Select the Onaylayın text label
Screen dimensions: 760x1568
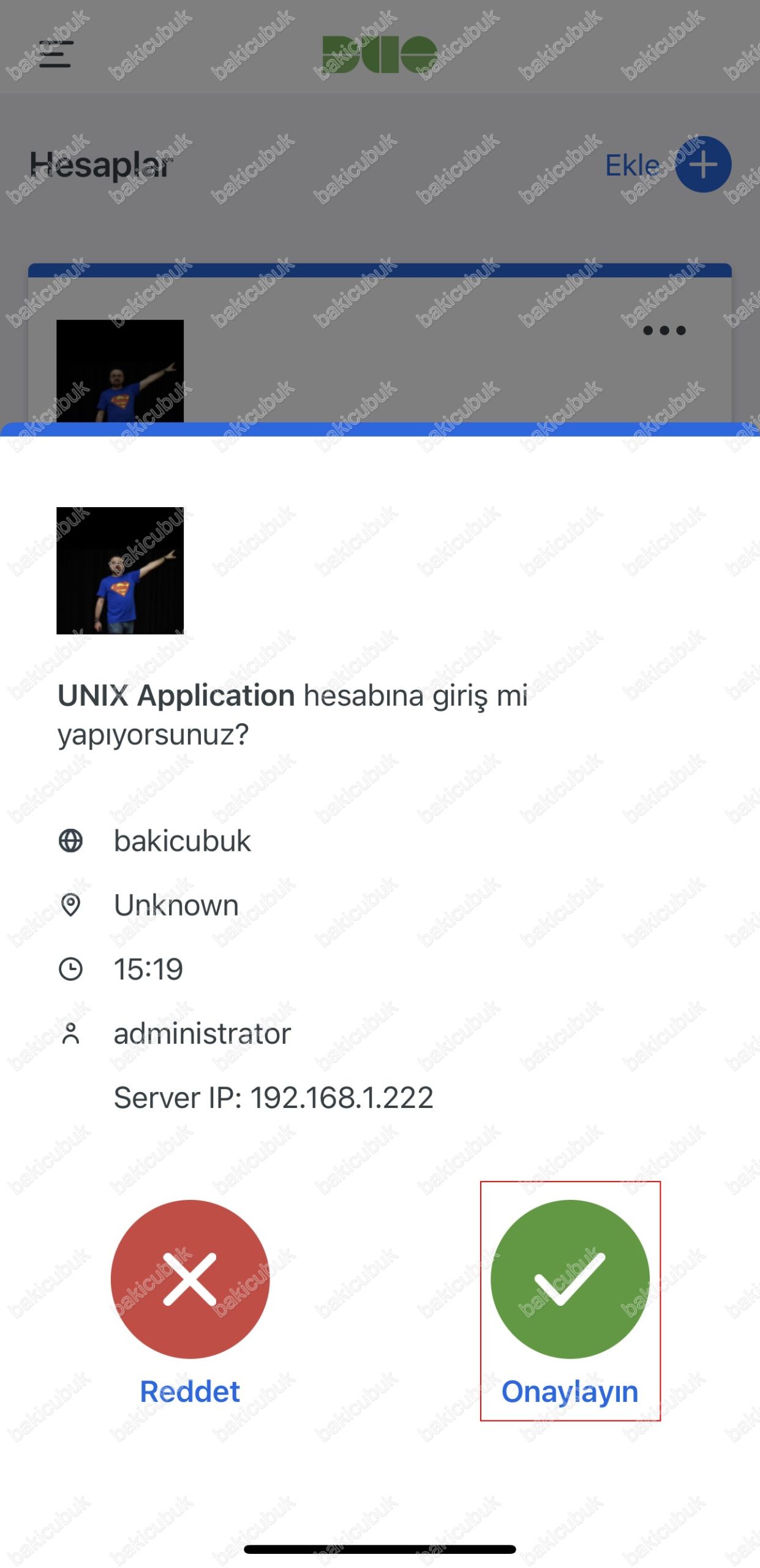coord(570,1392)
